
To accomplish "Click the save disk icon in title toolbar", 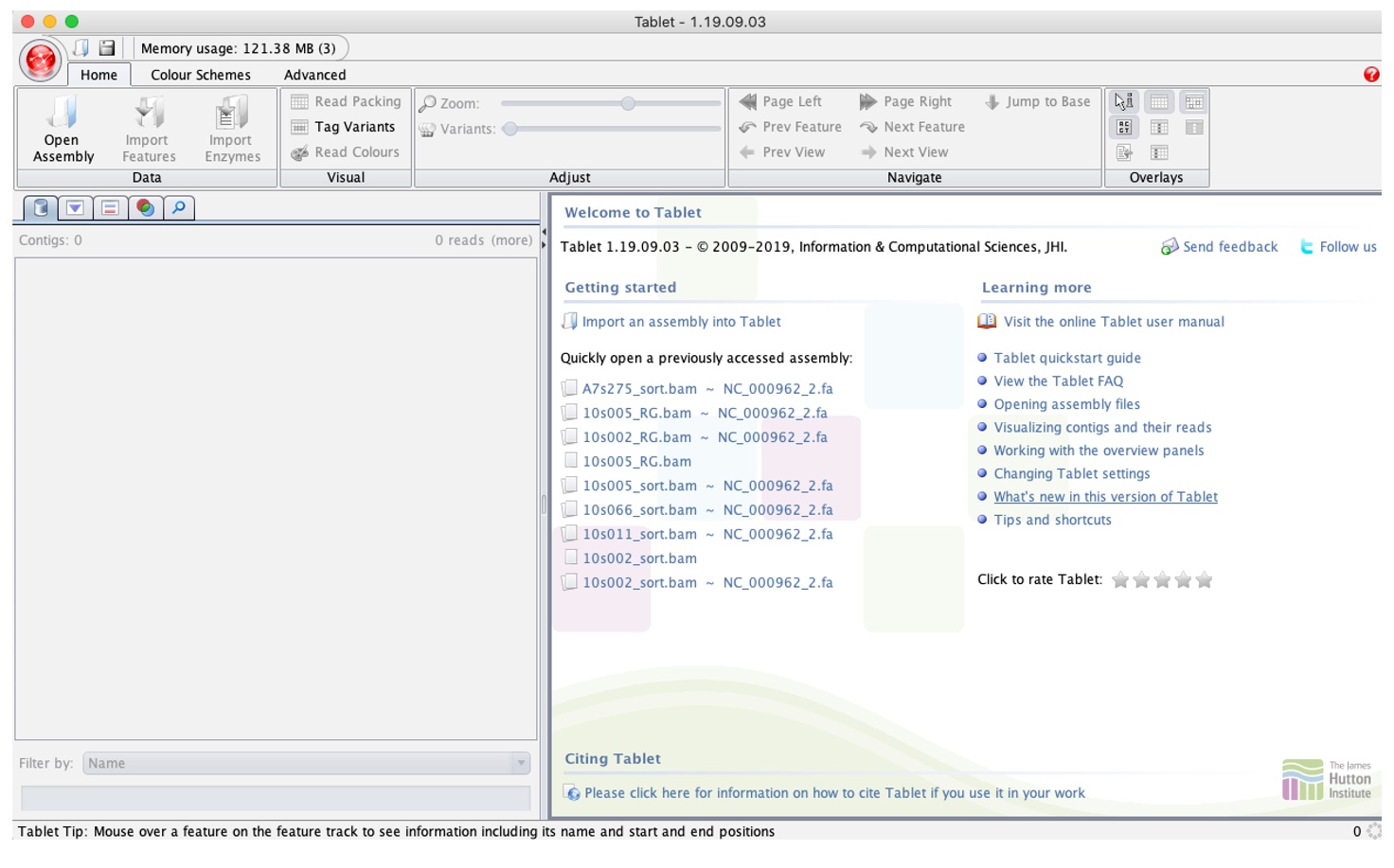I will pos(107,47).
